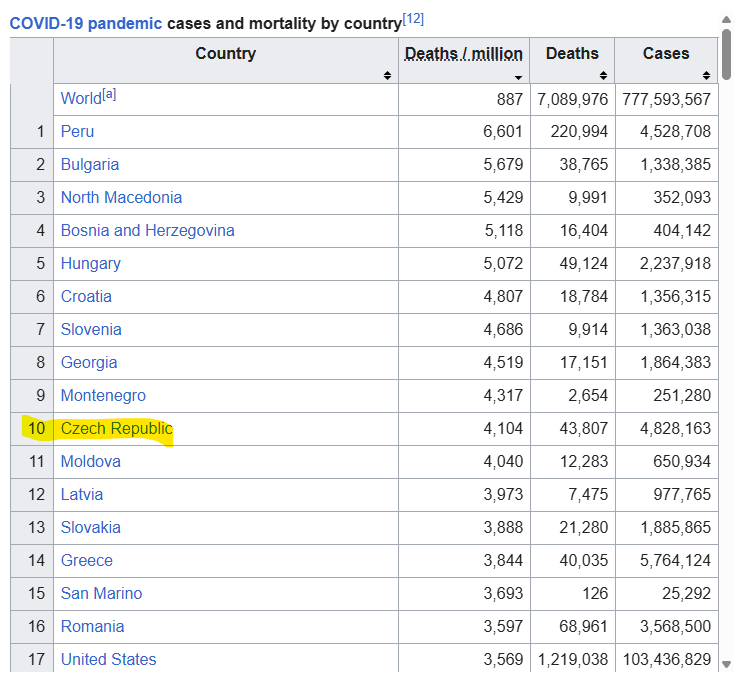Select Bulgaria deaths per million 5,679

[503, 165]
